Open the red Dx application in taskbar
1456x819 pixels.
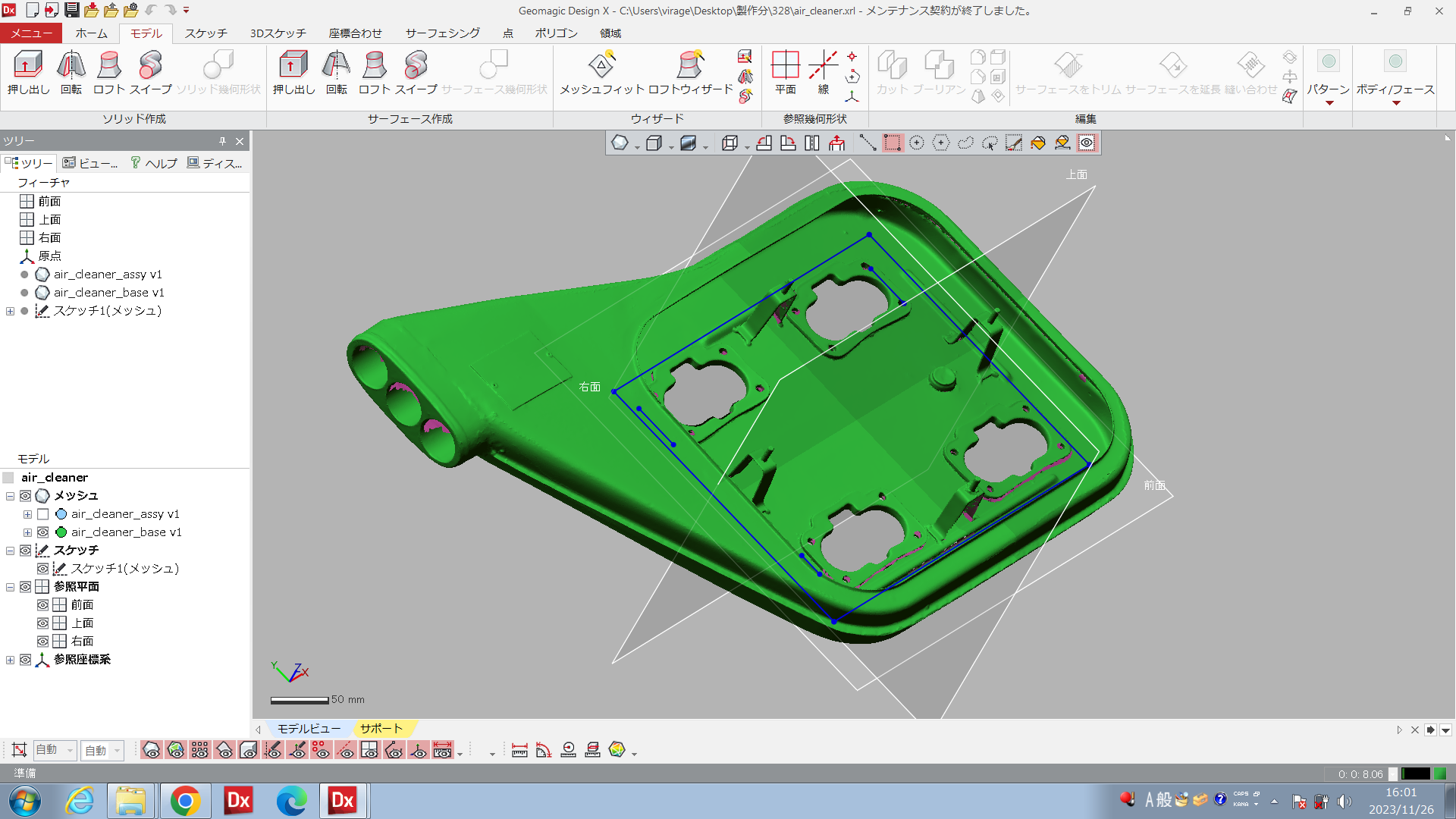239,801
